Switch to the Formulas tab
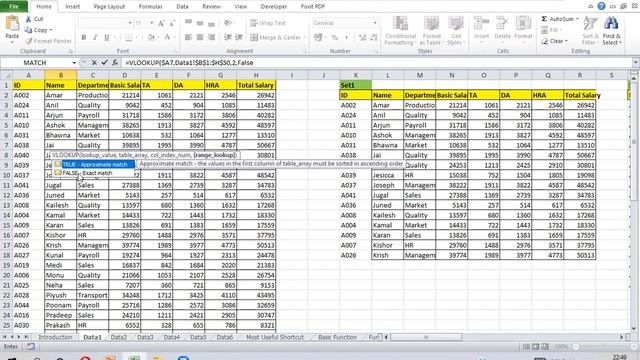640x360 pixels. (150, 7)
